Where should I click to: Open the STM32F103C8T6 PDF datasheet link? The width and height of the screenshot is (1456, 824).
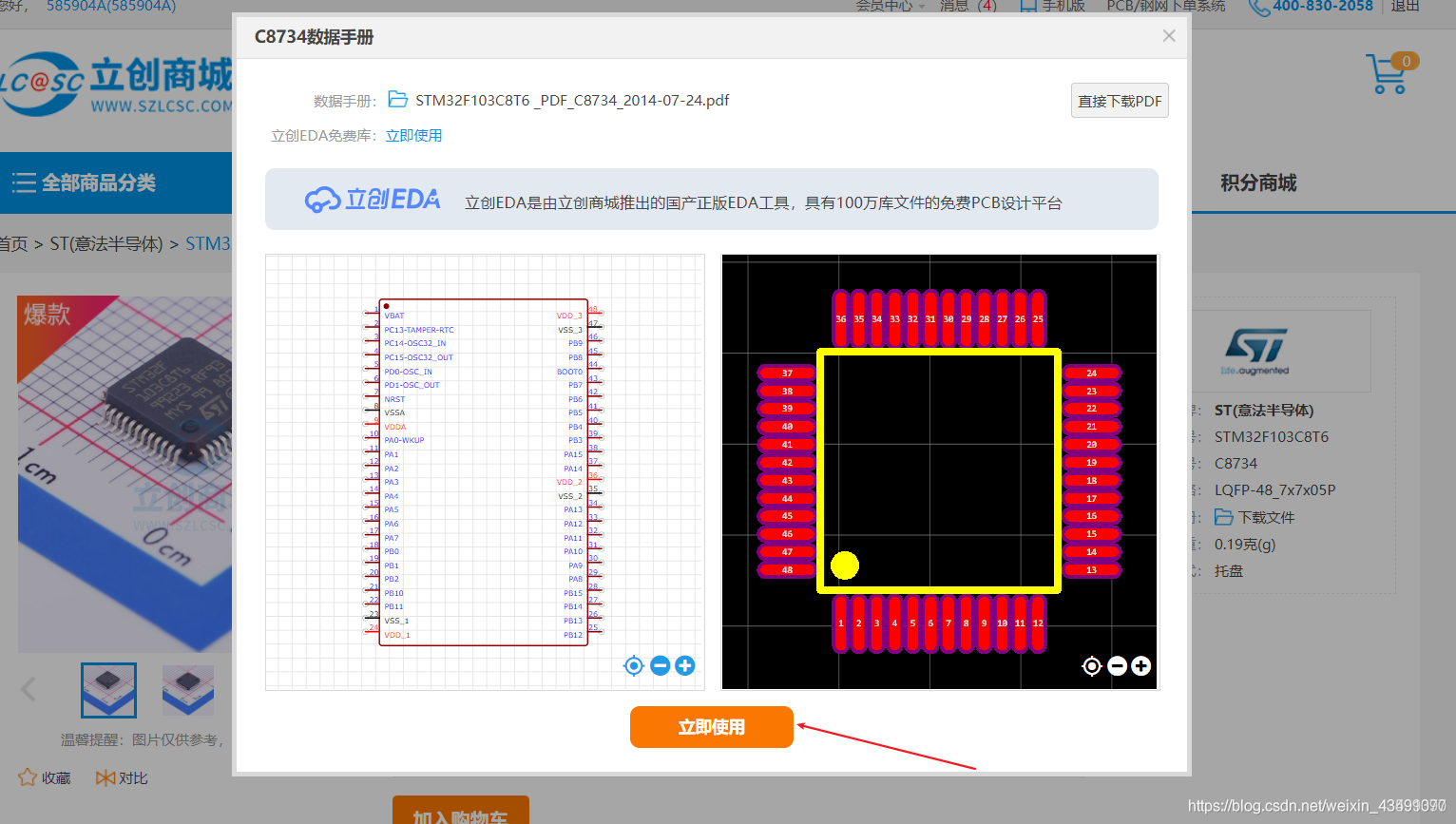point(572,100)
